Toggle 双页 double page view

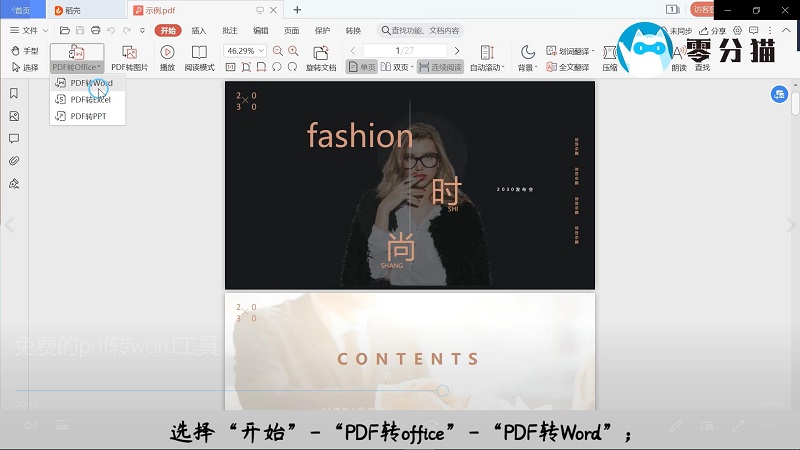click(394, 67)
